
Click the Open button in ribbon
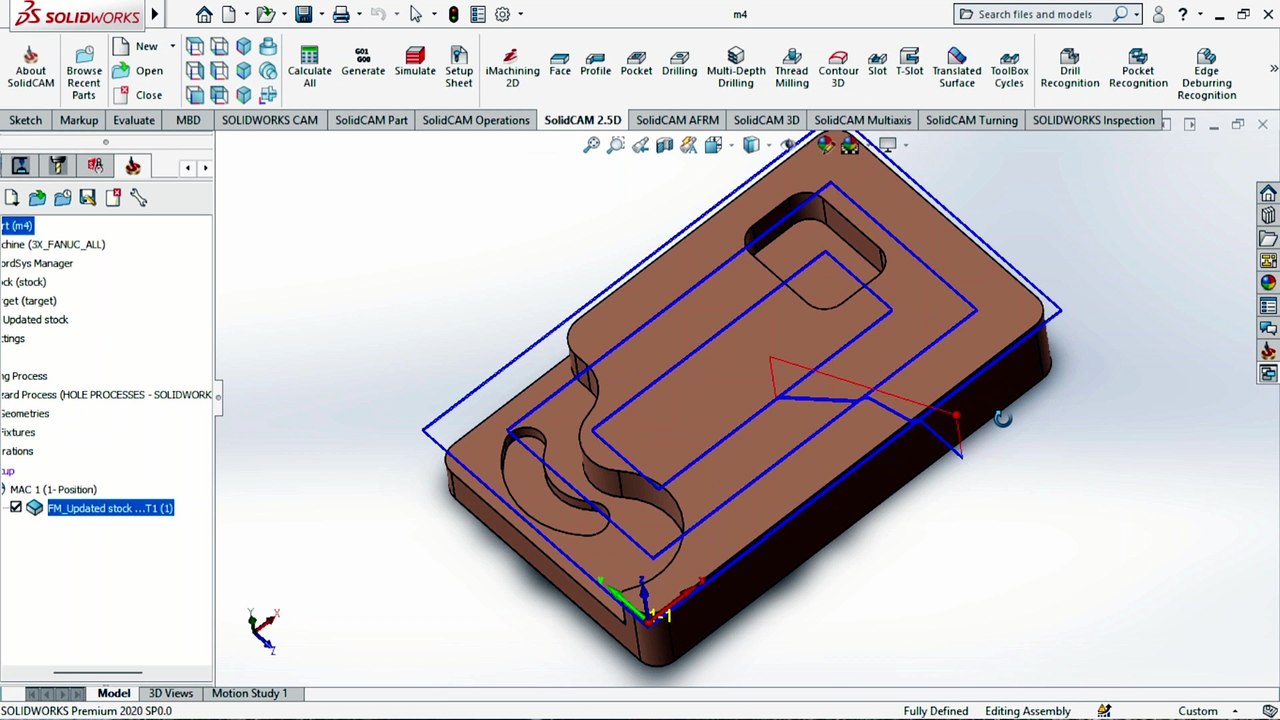coord(138,71)
